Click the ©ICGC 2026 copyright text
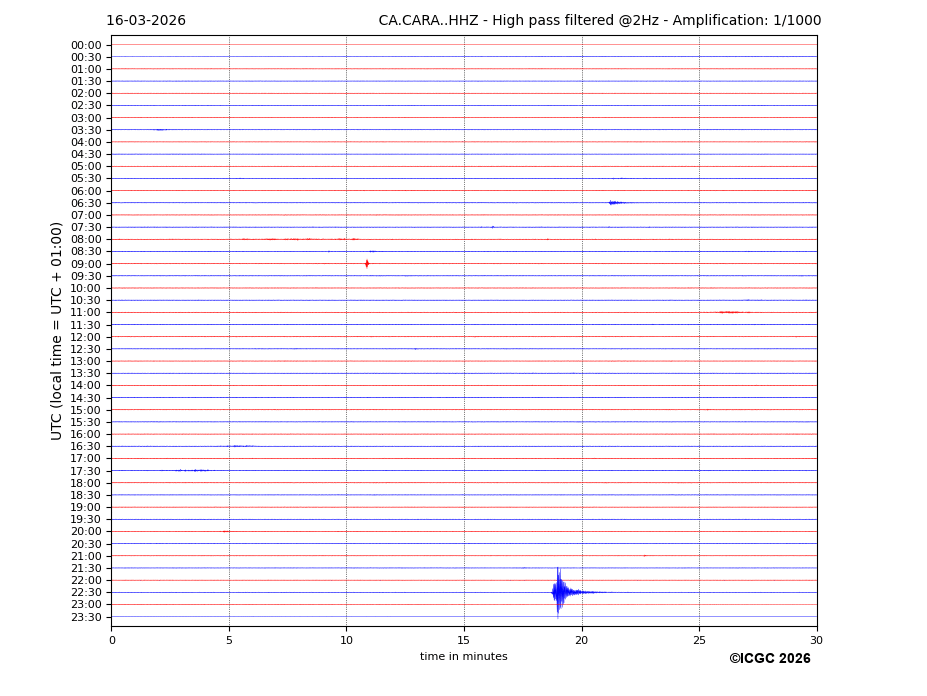The image size is (927, 696). coord(769,659)
